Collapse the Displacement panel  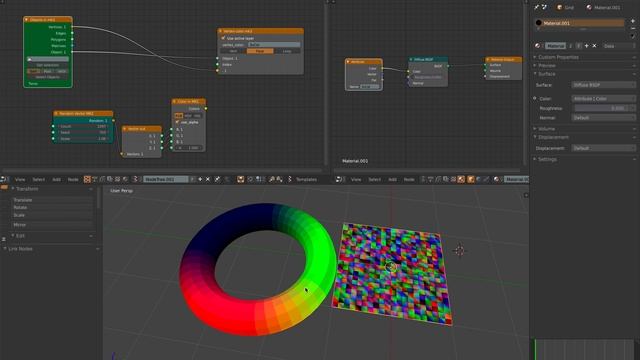553,137
